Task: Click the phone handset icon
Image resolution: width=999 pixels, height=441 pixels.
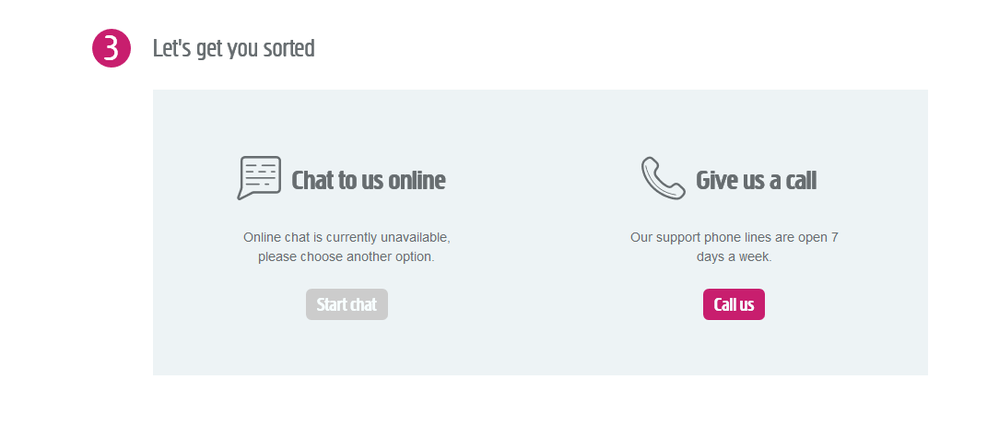Action: coord(663,178)
